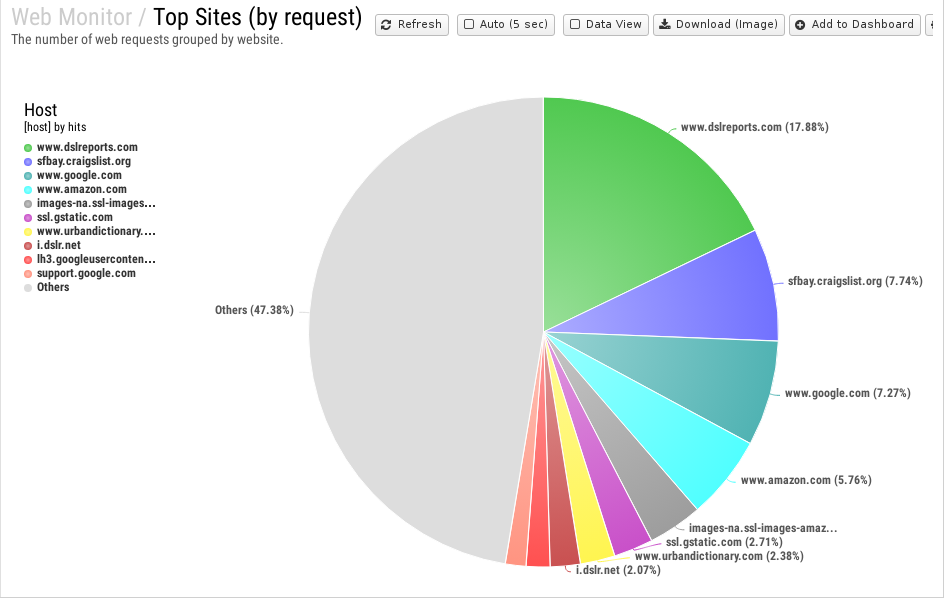Click the lh3.googleusercontent legend dot
This screenshot has height=598, width=944.
click(28, 260)
